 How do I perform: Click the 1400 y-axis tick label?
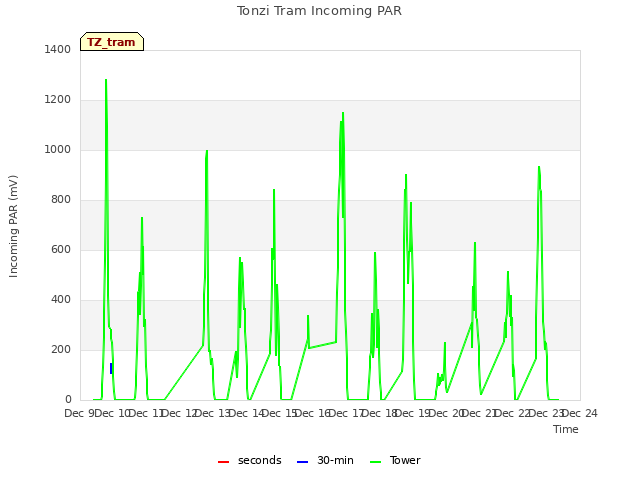(58, 49)
